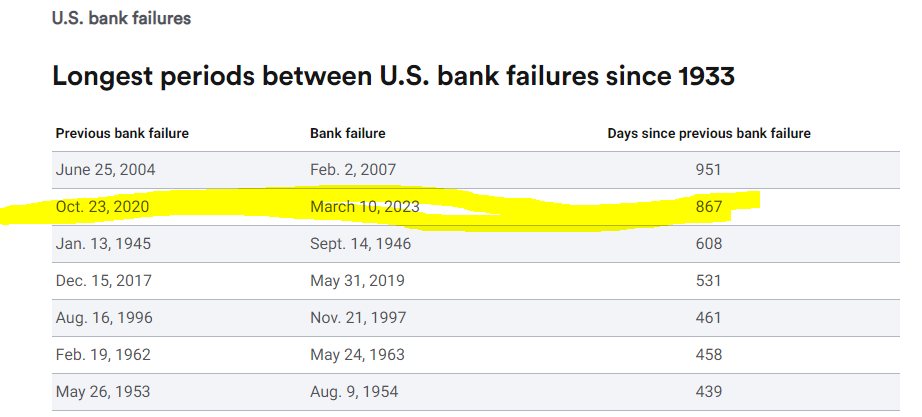Viewport: 922px width, 417px height.
Task: Click the 'U.S. bank failures' section label
Action: tap(121, 18)
